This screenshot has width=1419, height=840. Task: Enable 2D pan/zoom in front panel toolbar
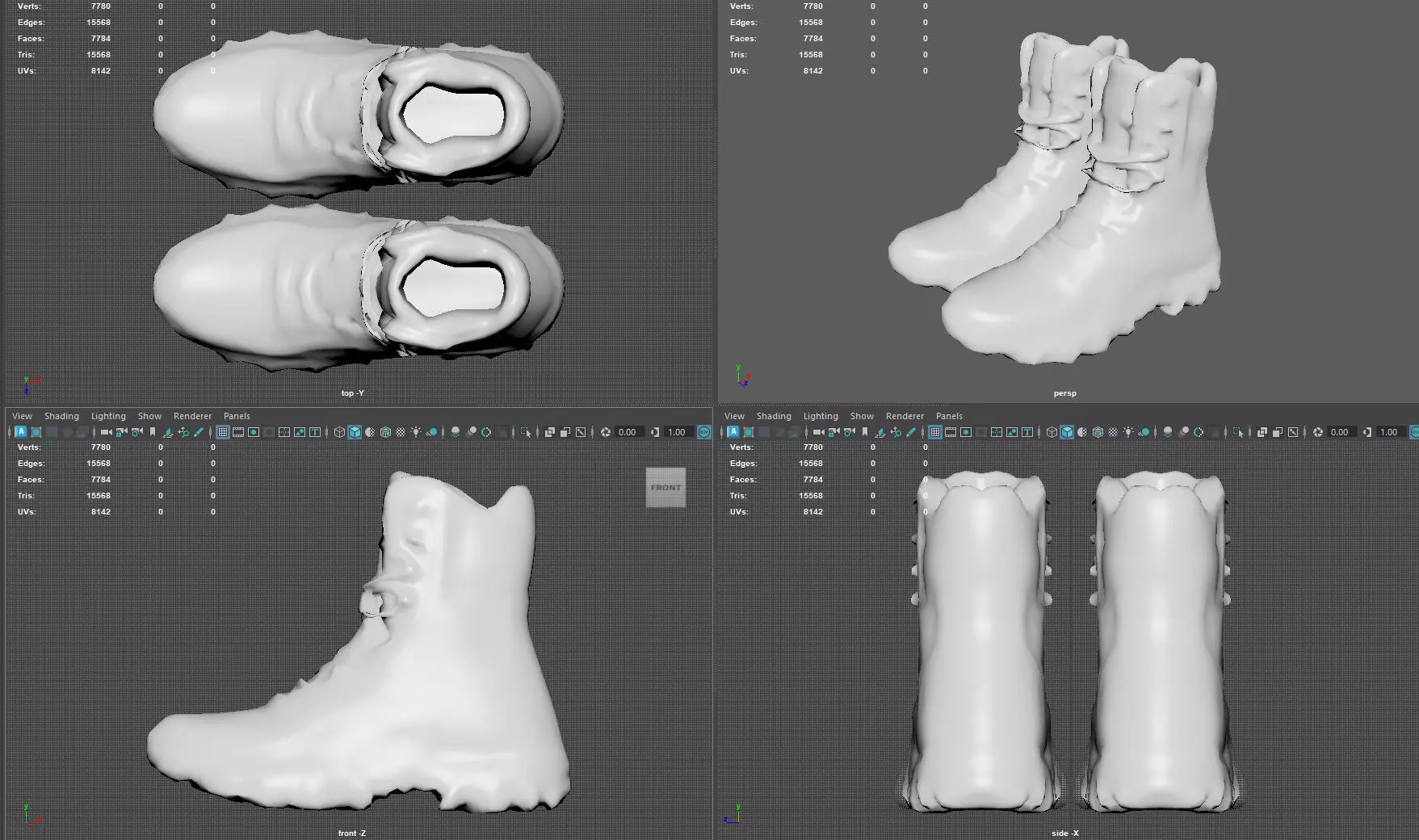(183, 432)
